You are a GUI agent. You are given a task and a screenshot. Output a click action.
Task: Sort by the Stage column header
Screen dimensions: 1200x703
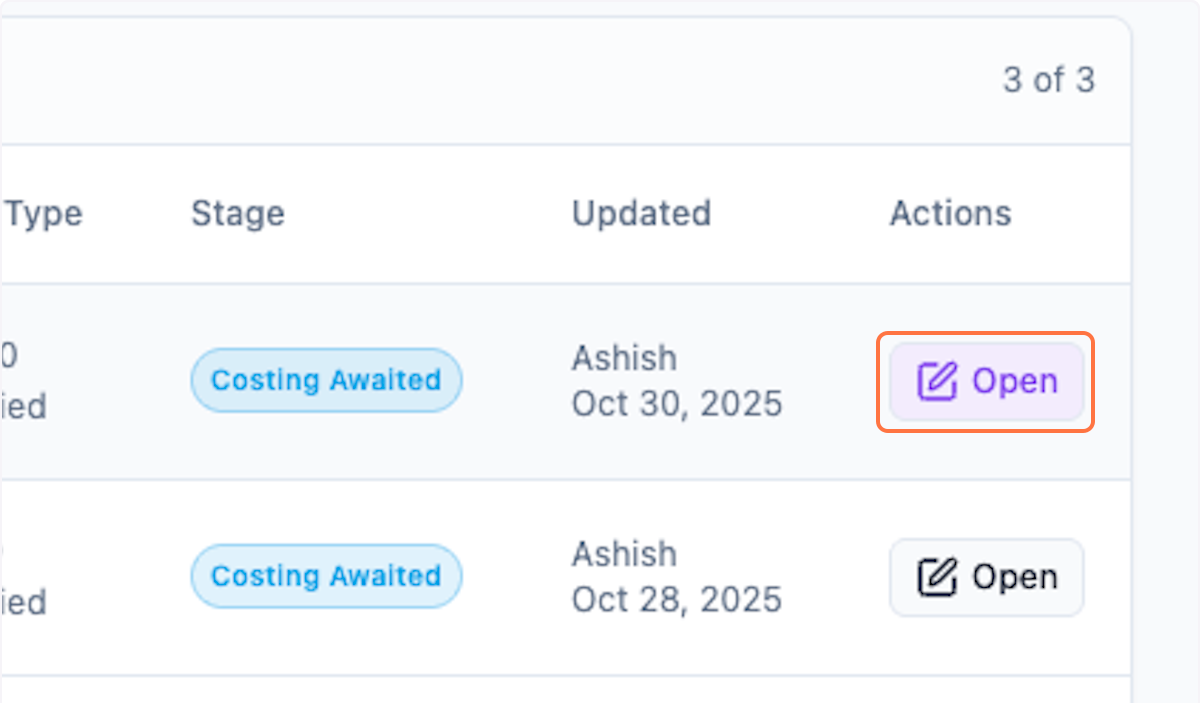[238, 213]
